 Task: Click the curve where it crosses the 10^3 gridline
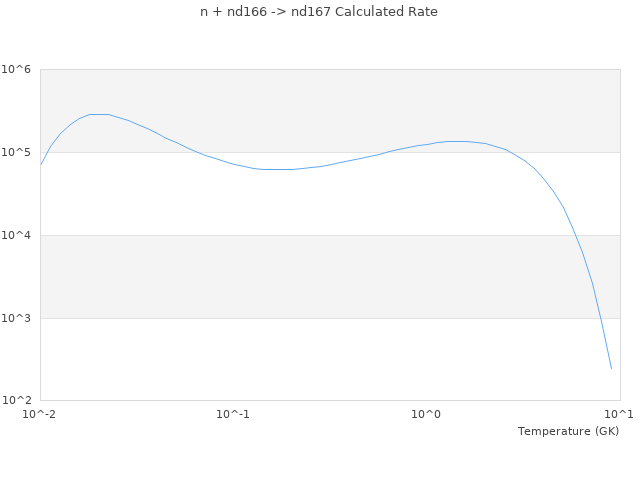[599, 318]
